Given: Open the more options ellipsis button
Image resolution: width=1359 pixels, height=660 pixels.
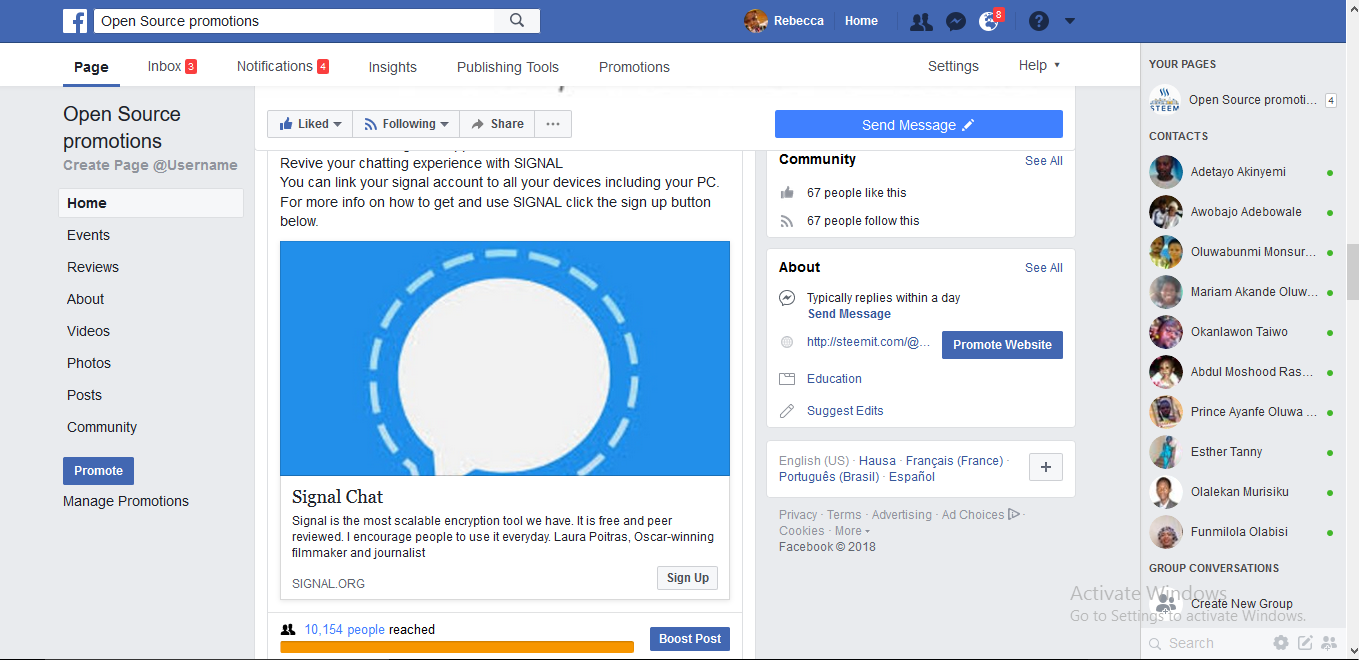Looking at the screenshot, I should [553, 124].
